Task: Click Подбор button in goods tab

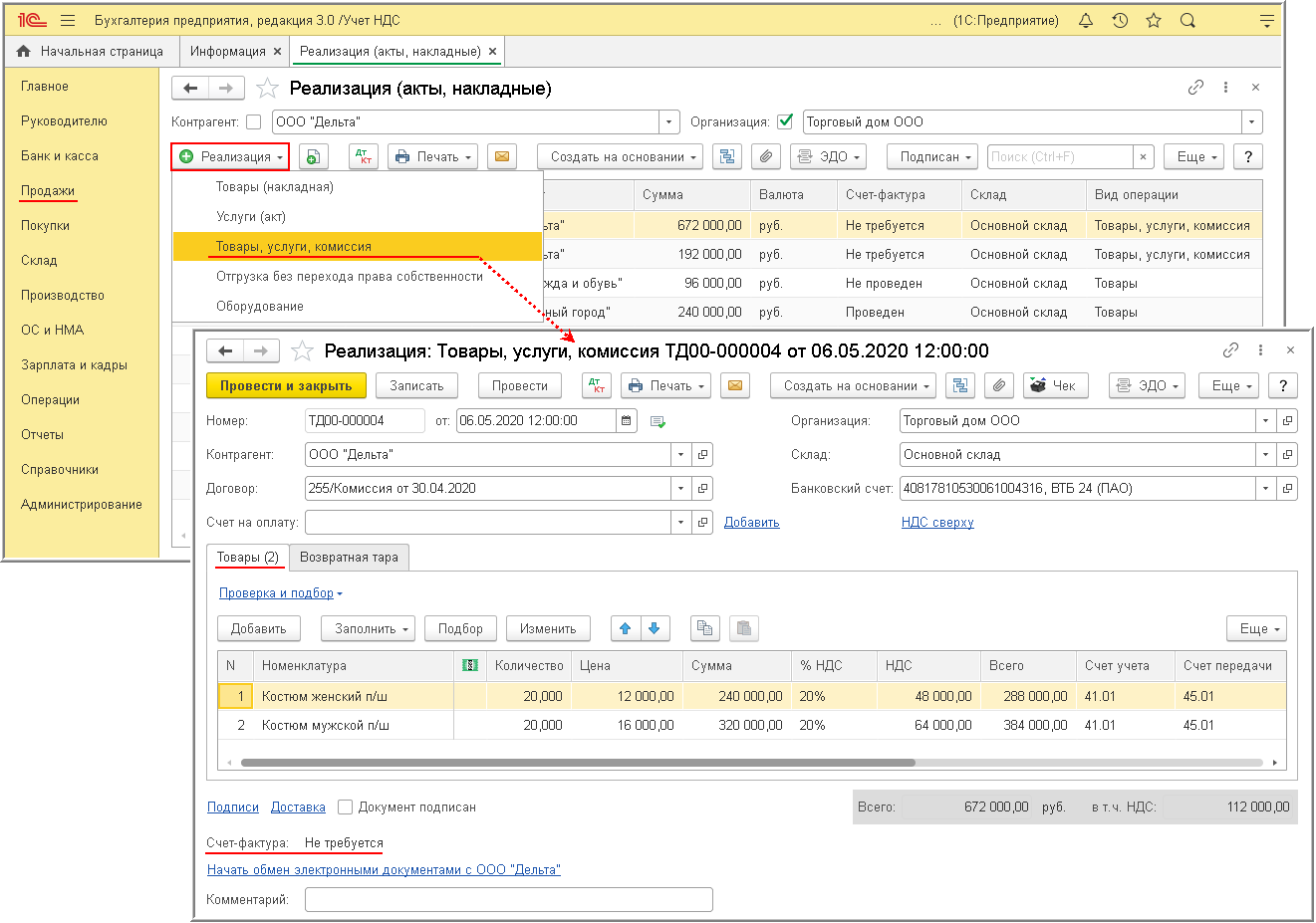Action: (x=460, y=628)
